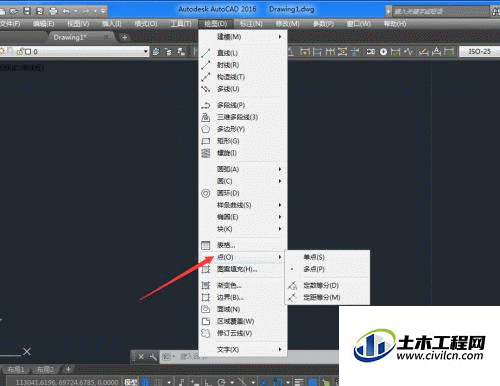Click the layer 0 color swatch
The image size is (500, 386).
[x=28, y=52]
